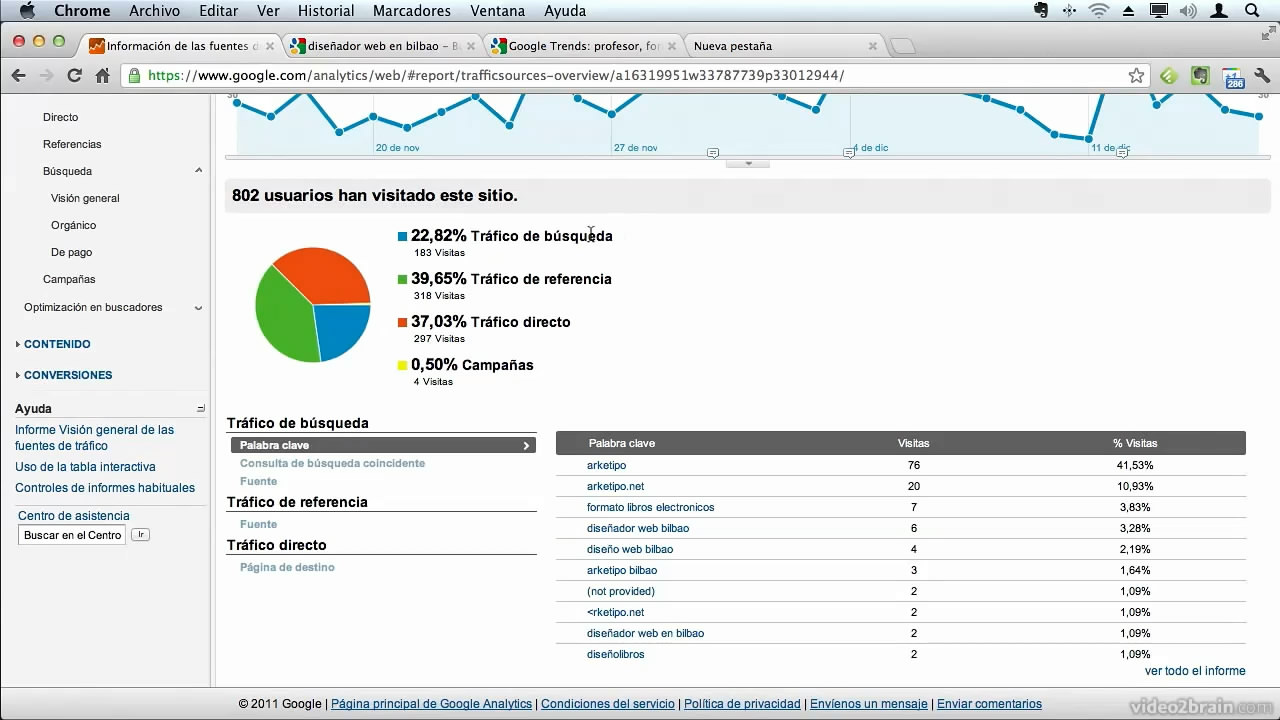Bookmark this page with the star icon
Image resolution: width=1280 pixels, height=720 pixels.
pos(1136,75)
